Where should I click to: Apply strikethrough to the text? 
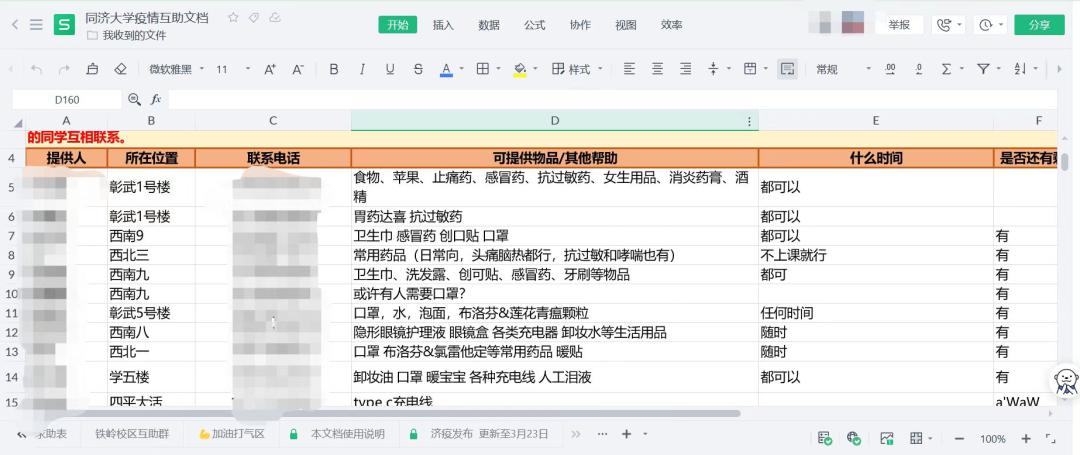(x=418, y=69)
